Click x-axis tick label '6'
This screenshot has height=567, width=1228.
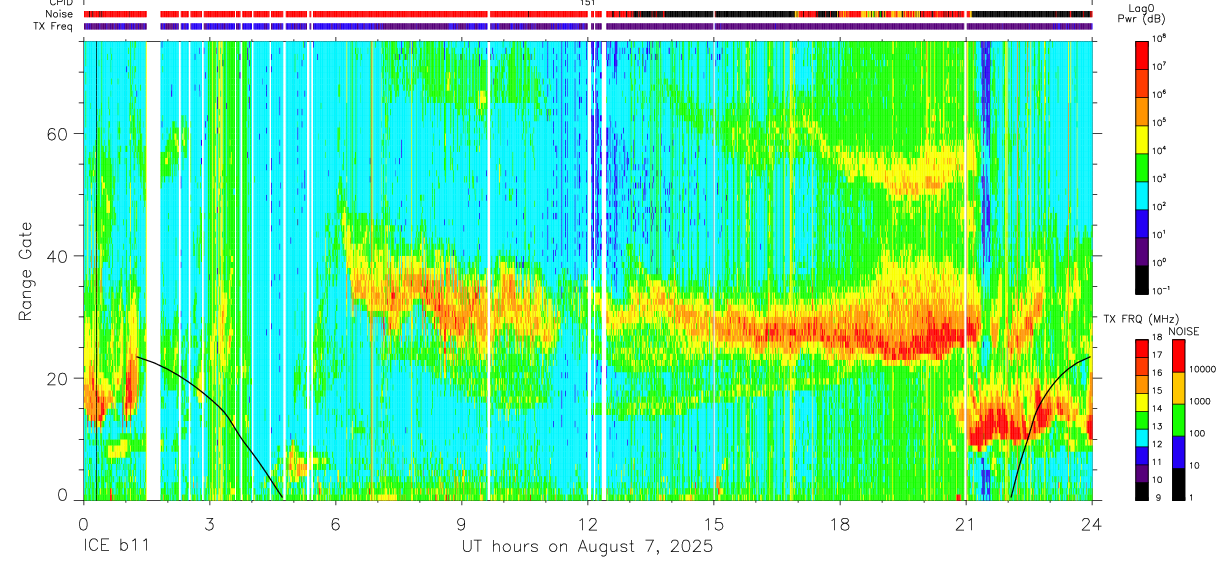(335, 523)
